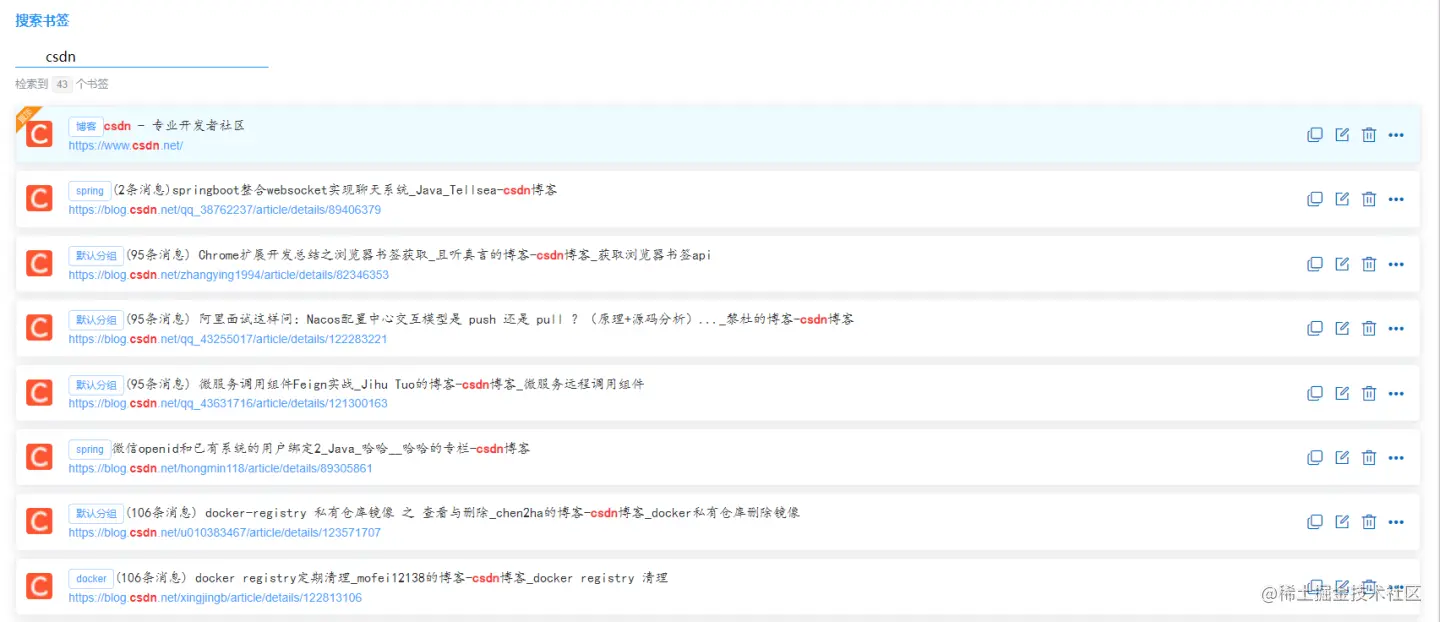Delete the 微服务调用组件Feign实战 bookmark
This screenshot has height=622, width=1440.
point(1369,393)
